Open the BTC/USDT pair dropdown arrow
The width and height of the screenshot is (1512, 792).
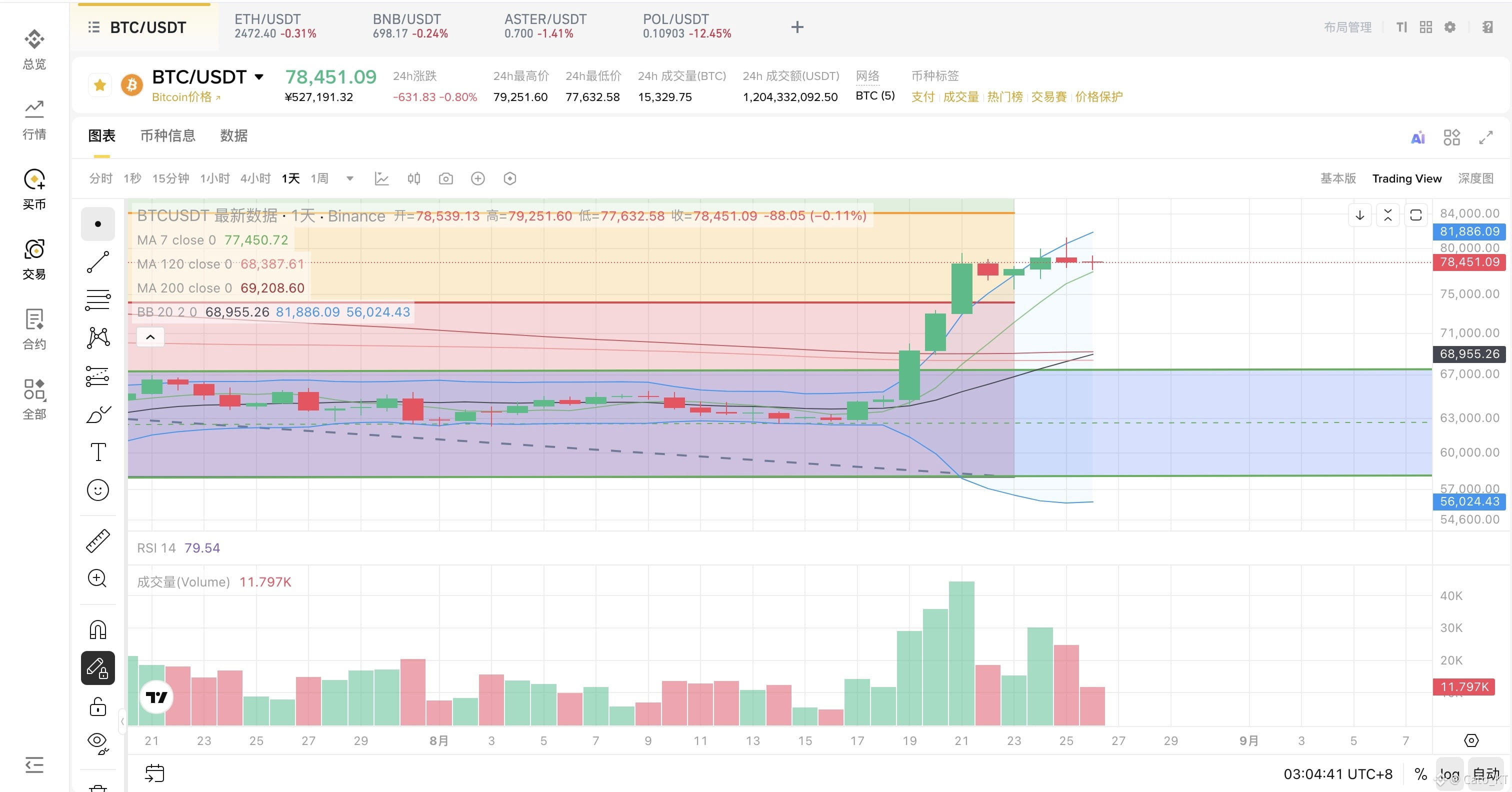pos(259,77)
